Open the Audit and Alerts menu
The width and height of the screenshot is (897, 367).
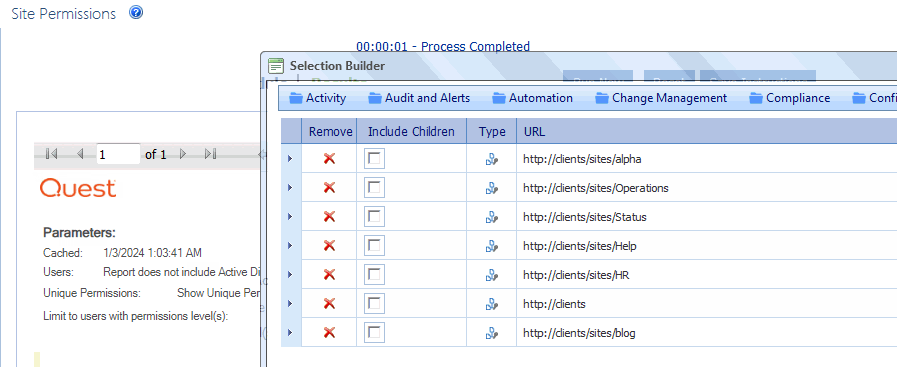tap(419, 98)
